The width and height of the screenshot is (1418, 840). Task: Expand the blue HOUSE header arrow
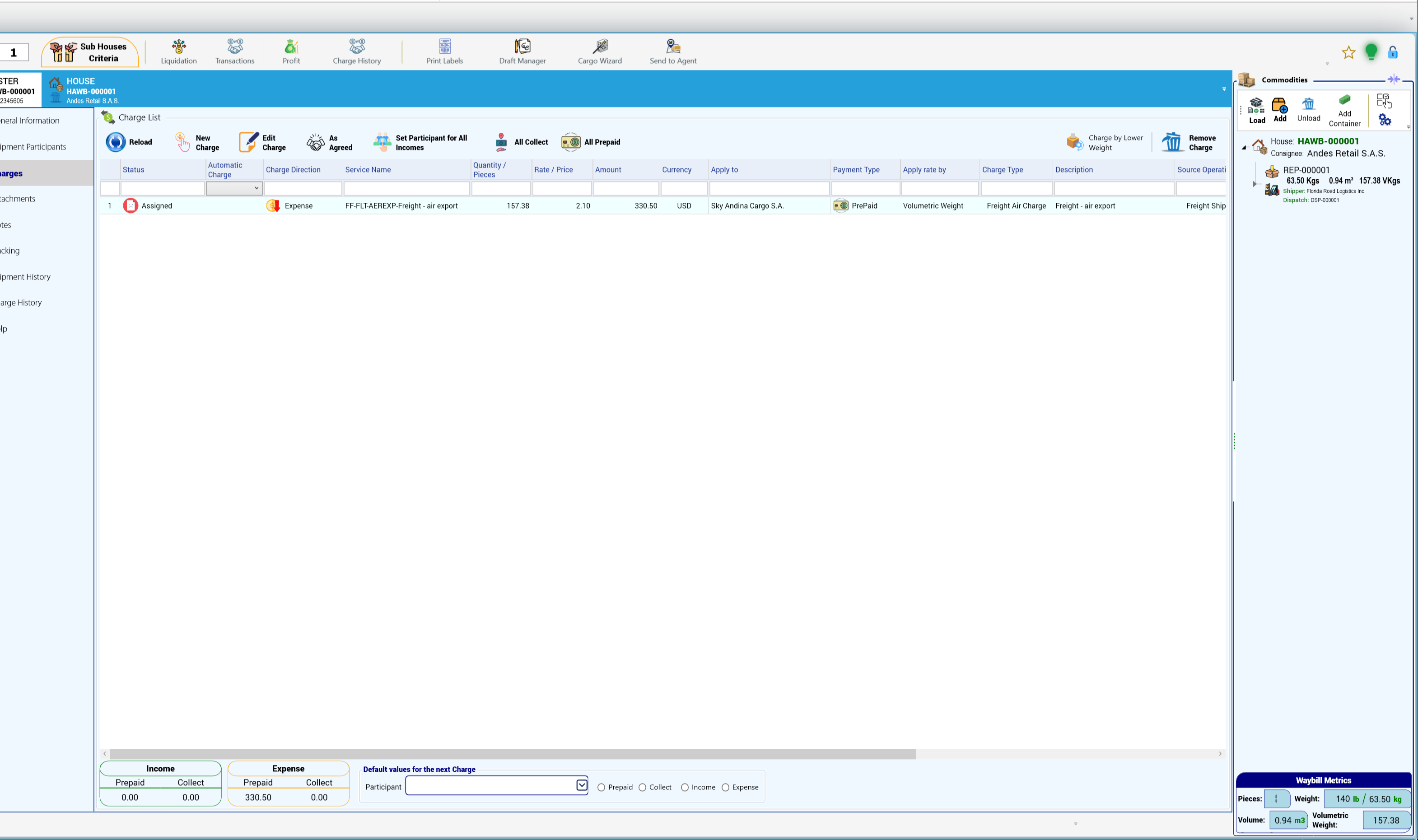1224,89
